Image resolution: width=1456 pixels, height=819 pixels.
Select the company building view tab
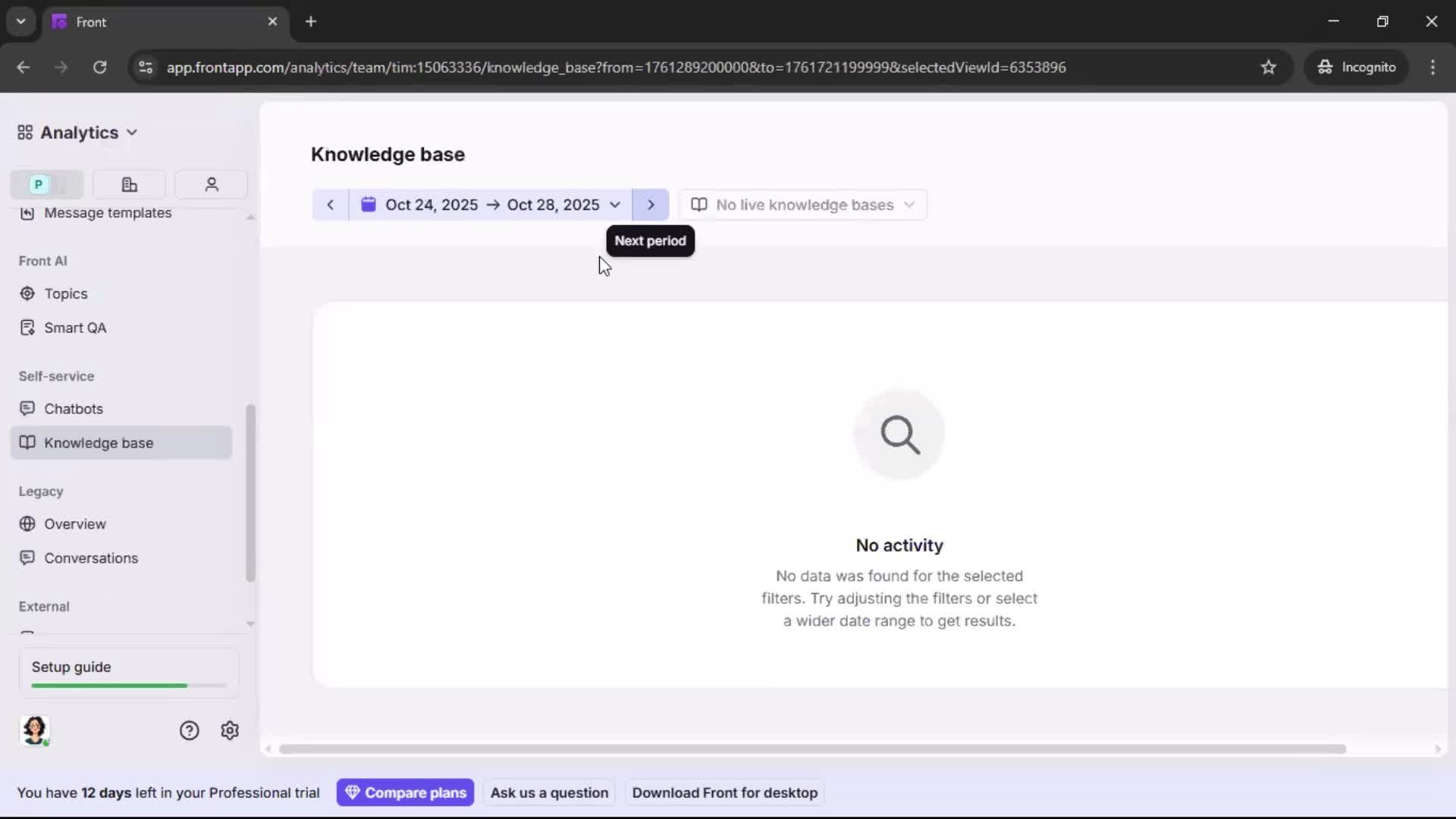tap(129, 184)
